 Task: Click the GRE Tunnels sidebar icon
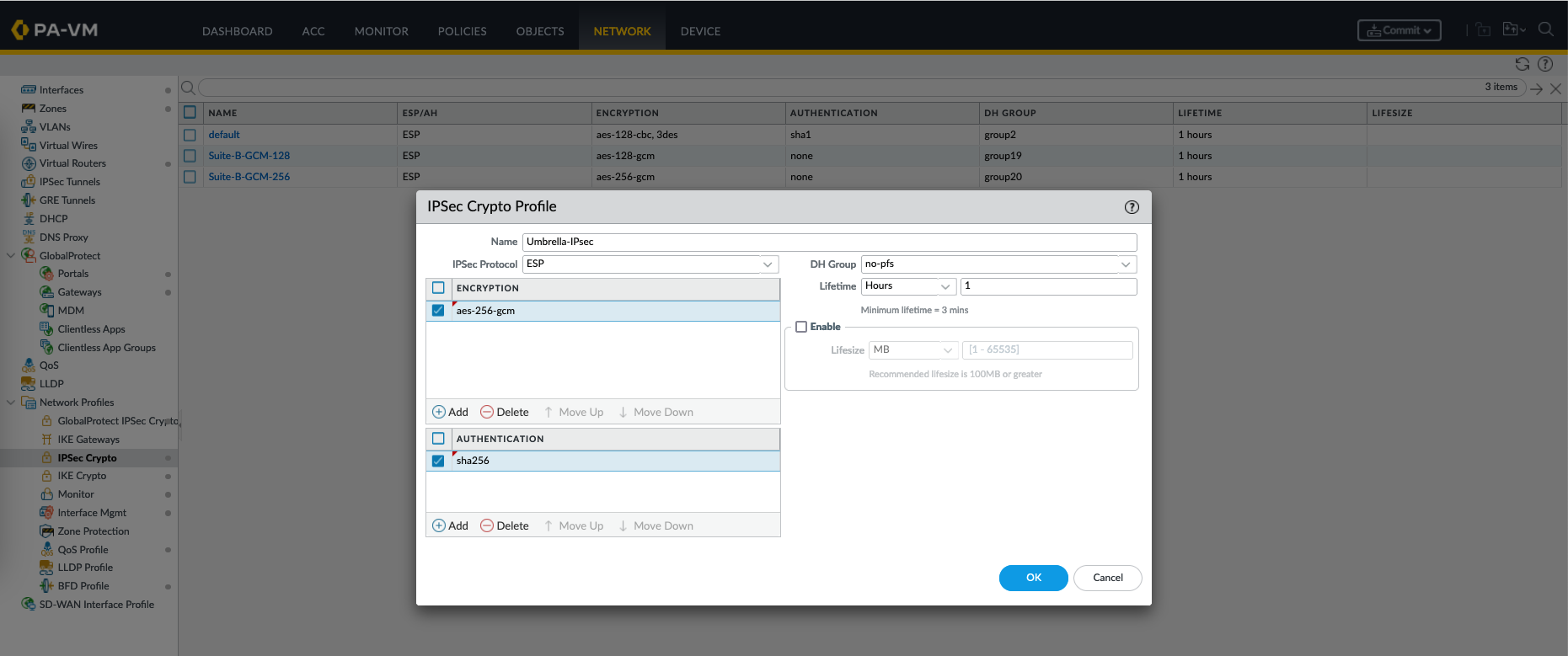tap(29, 200)
